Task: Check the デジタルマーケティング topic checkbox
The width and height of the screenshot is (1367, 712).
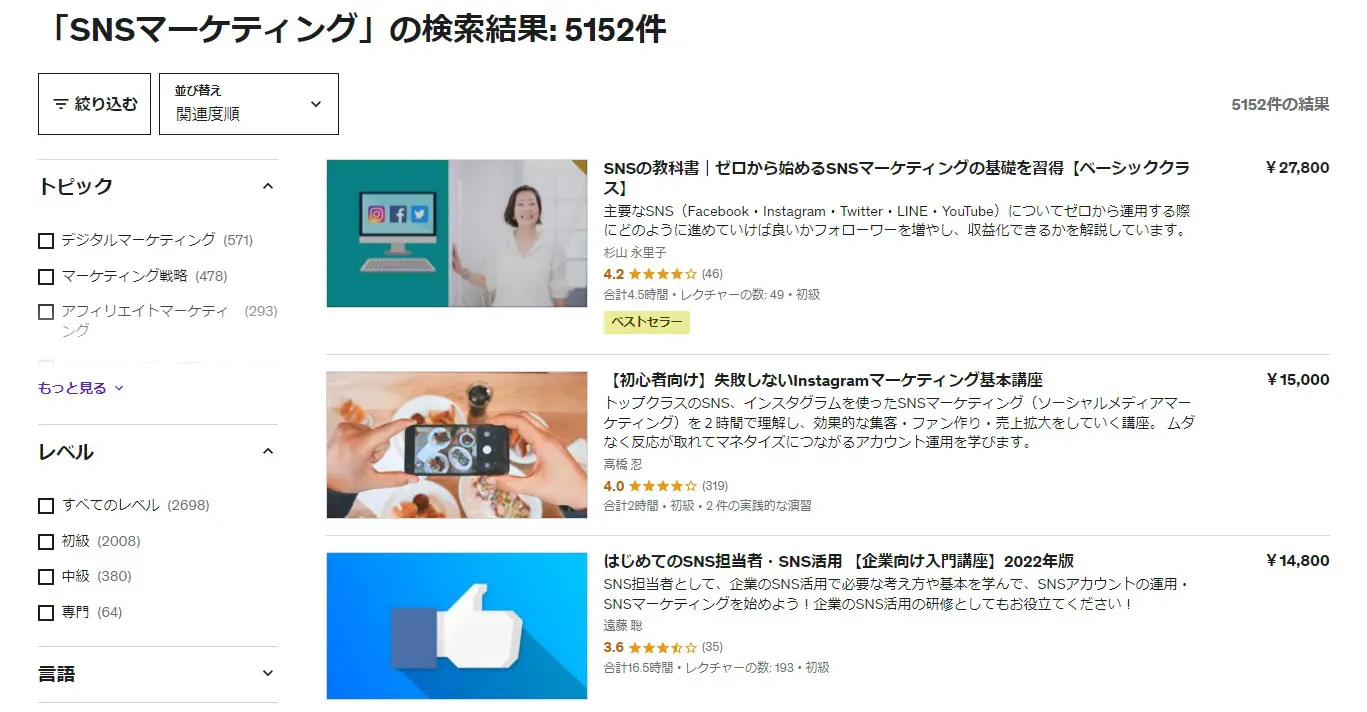Action: (46, 241)
